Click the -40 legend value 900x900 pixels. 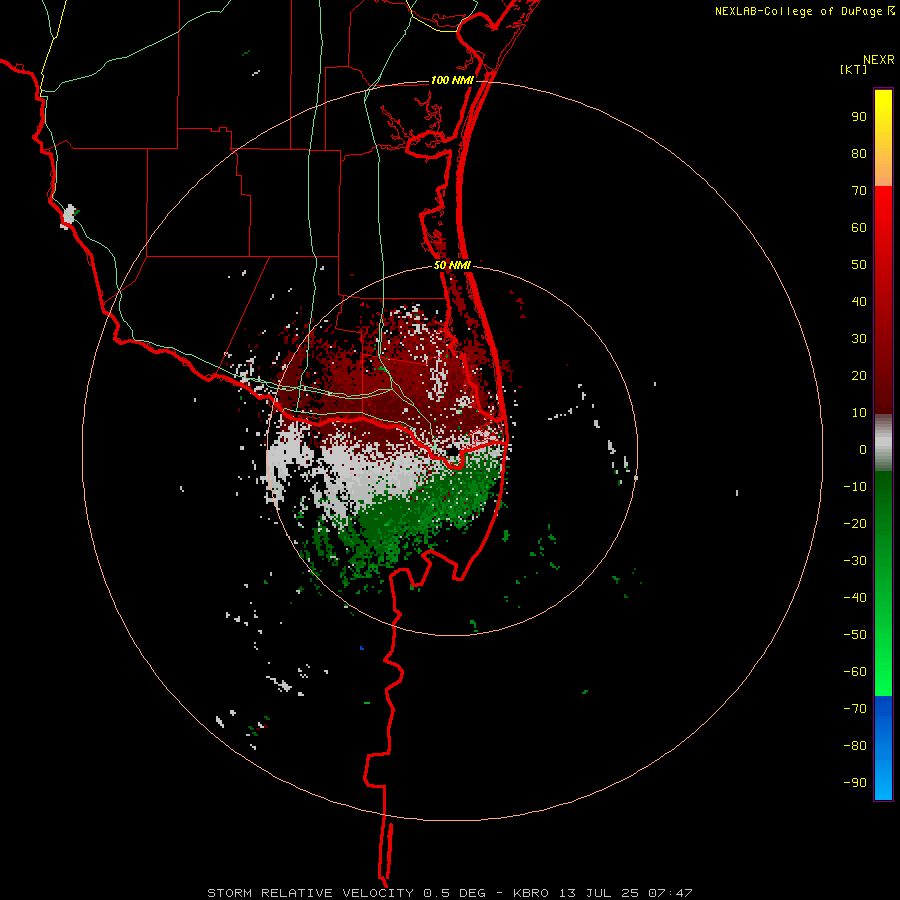point(855,598)
